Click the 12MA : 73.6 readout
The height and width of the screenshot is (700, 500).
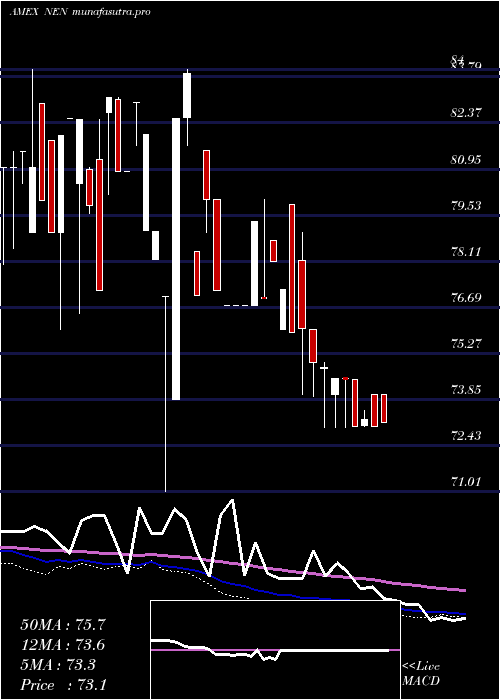(63, 645)
